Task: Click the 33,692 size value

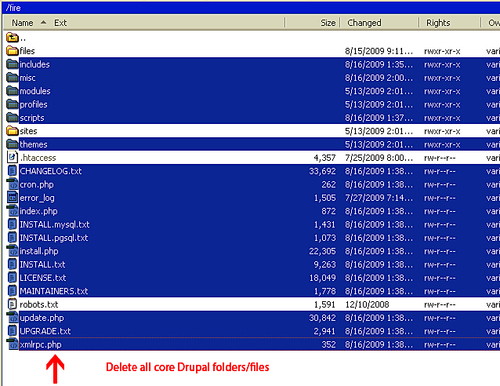Action: (x=322, y=171)
